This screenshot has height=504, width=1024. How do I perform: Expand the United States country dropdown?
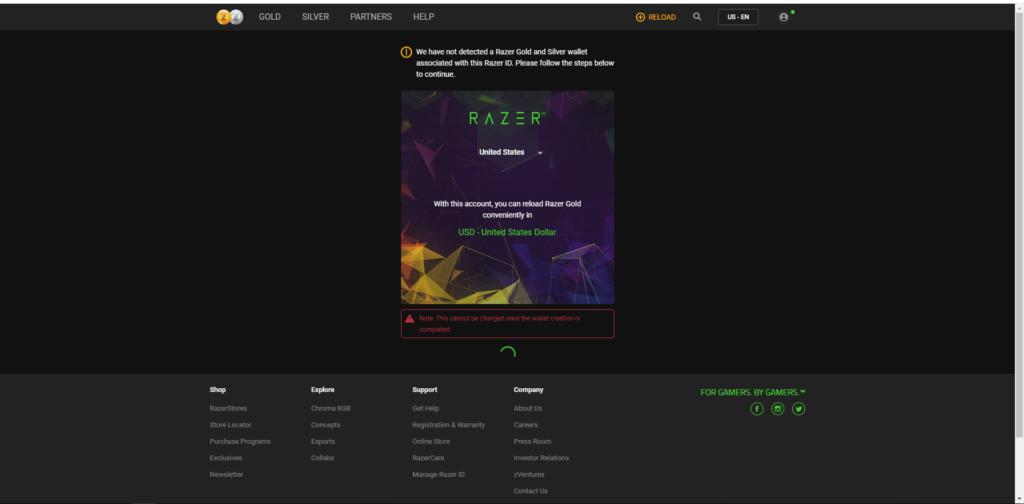pyautogui.click(x=510, y=152)
